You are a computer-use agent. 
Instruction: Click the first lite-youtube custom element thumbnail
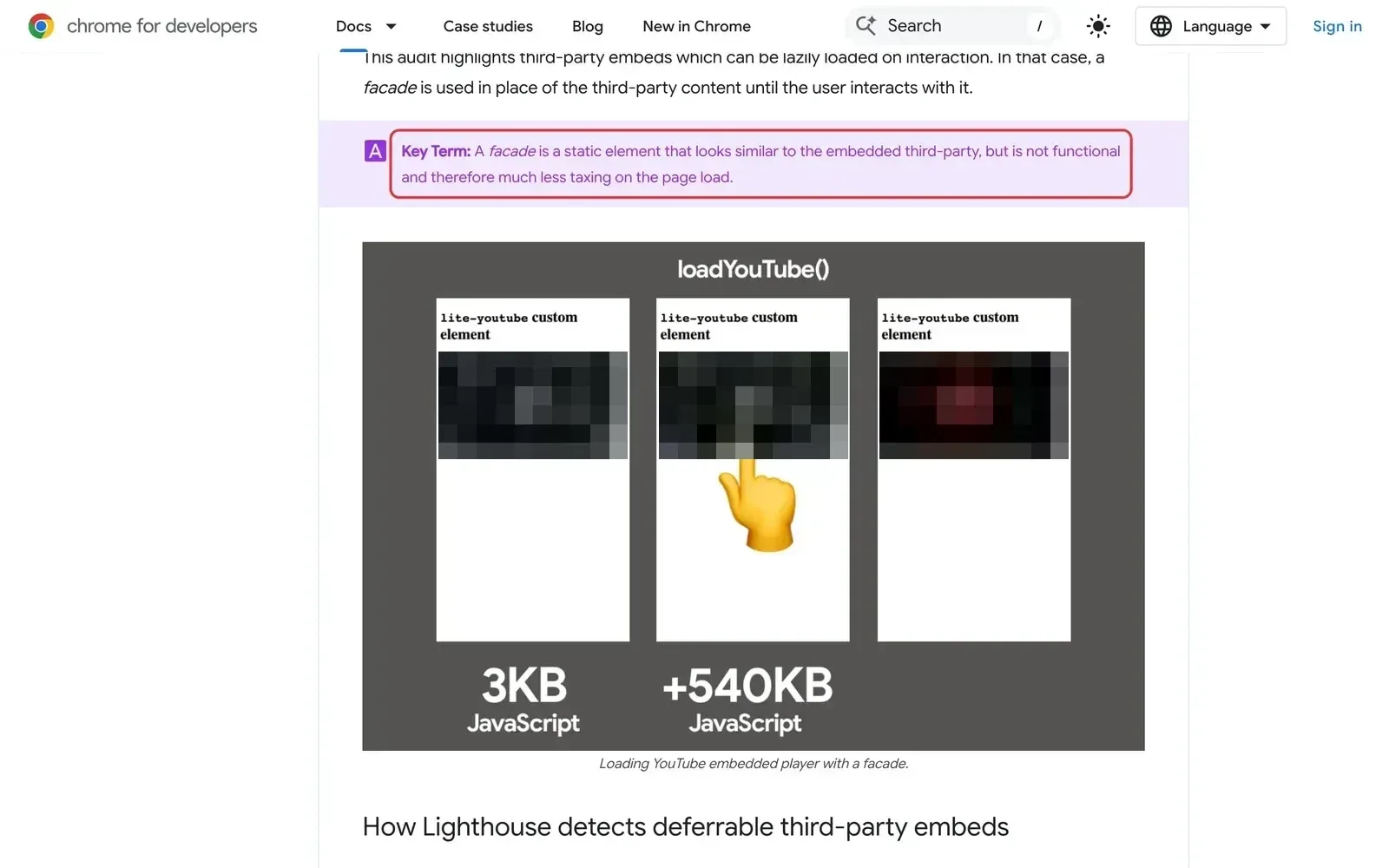point(533,404)
